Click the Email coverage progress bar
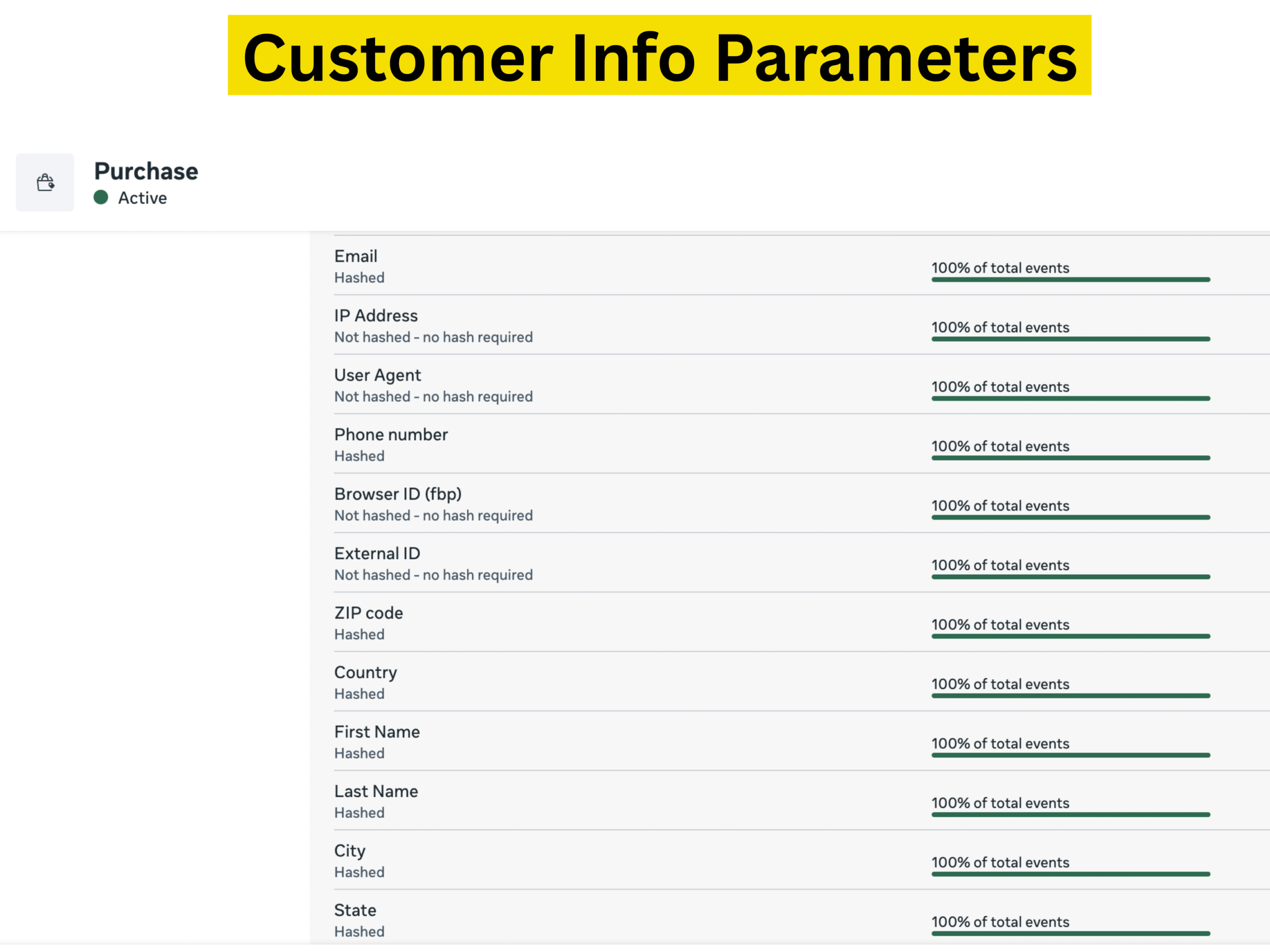 click(x=1070, y=280)
